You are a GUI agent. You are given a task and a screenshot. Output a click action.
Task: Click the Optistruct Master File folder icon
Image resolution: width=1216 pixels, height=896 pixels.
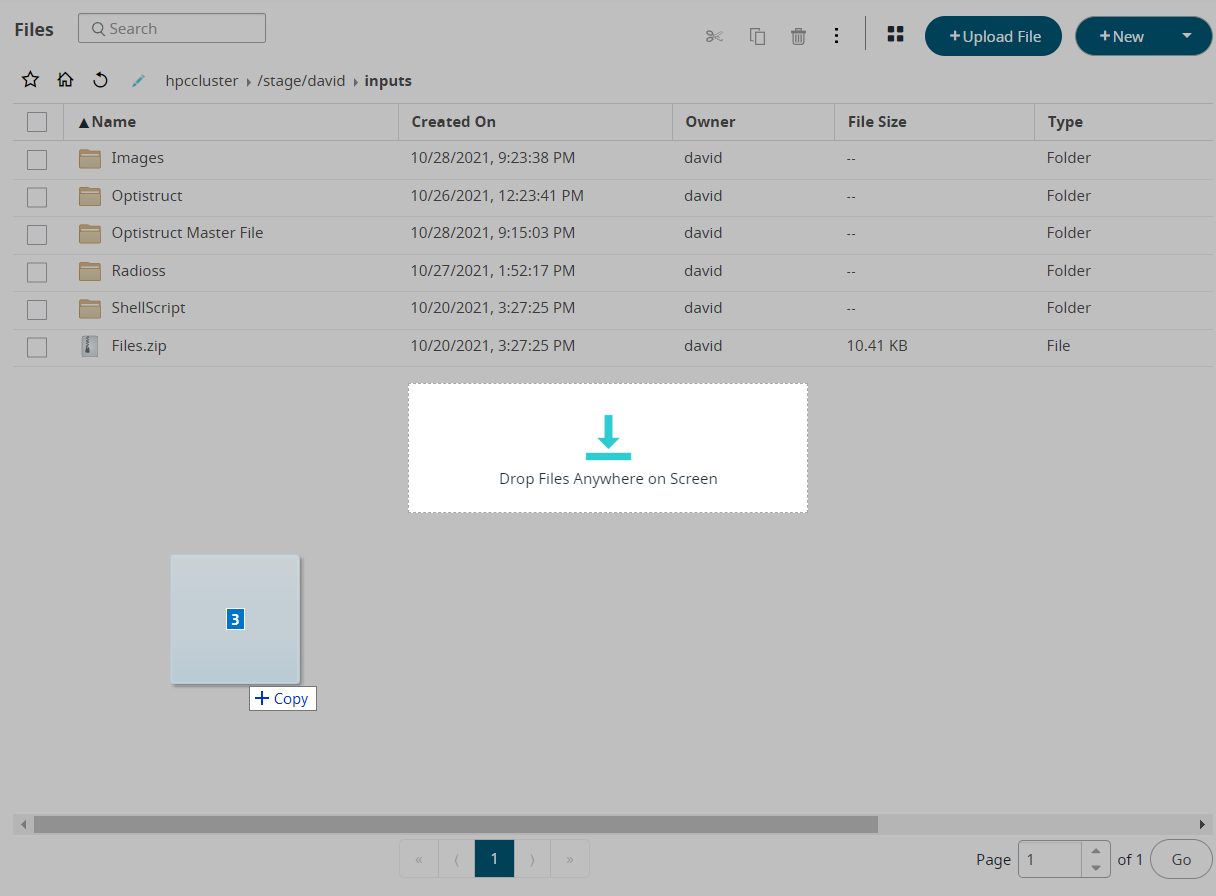click(90, 233)
